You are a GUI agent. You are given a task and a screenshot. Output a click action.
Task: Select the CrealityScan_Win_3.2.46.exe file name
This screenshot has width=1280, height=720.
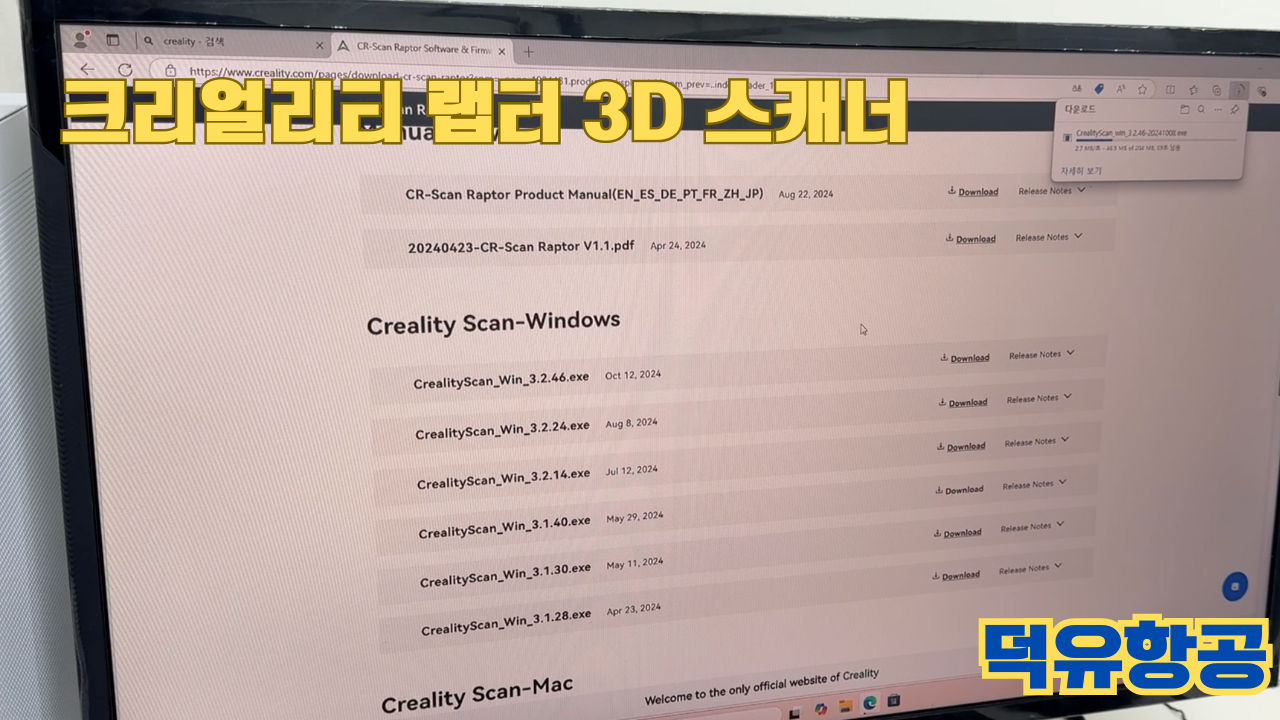pos(501,381)
